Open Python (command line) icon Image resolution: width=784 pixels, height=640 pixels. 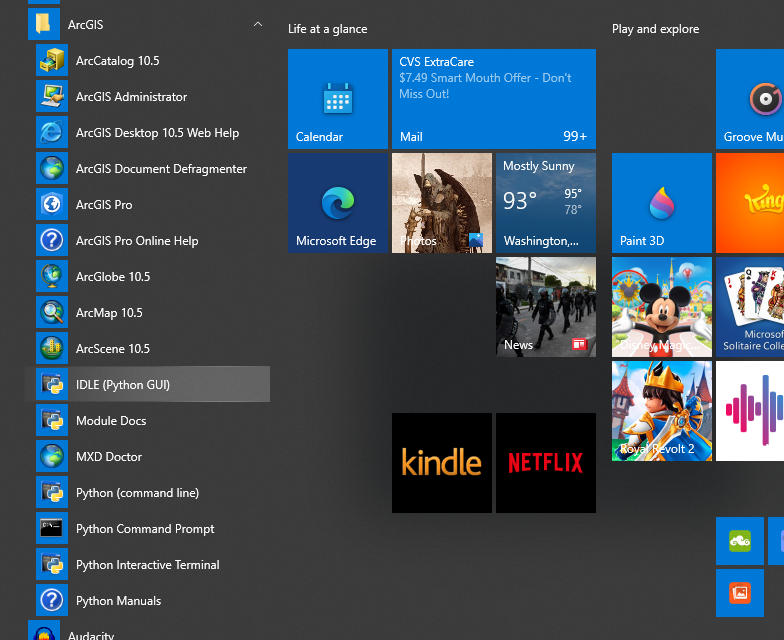coord(52,492)
